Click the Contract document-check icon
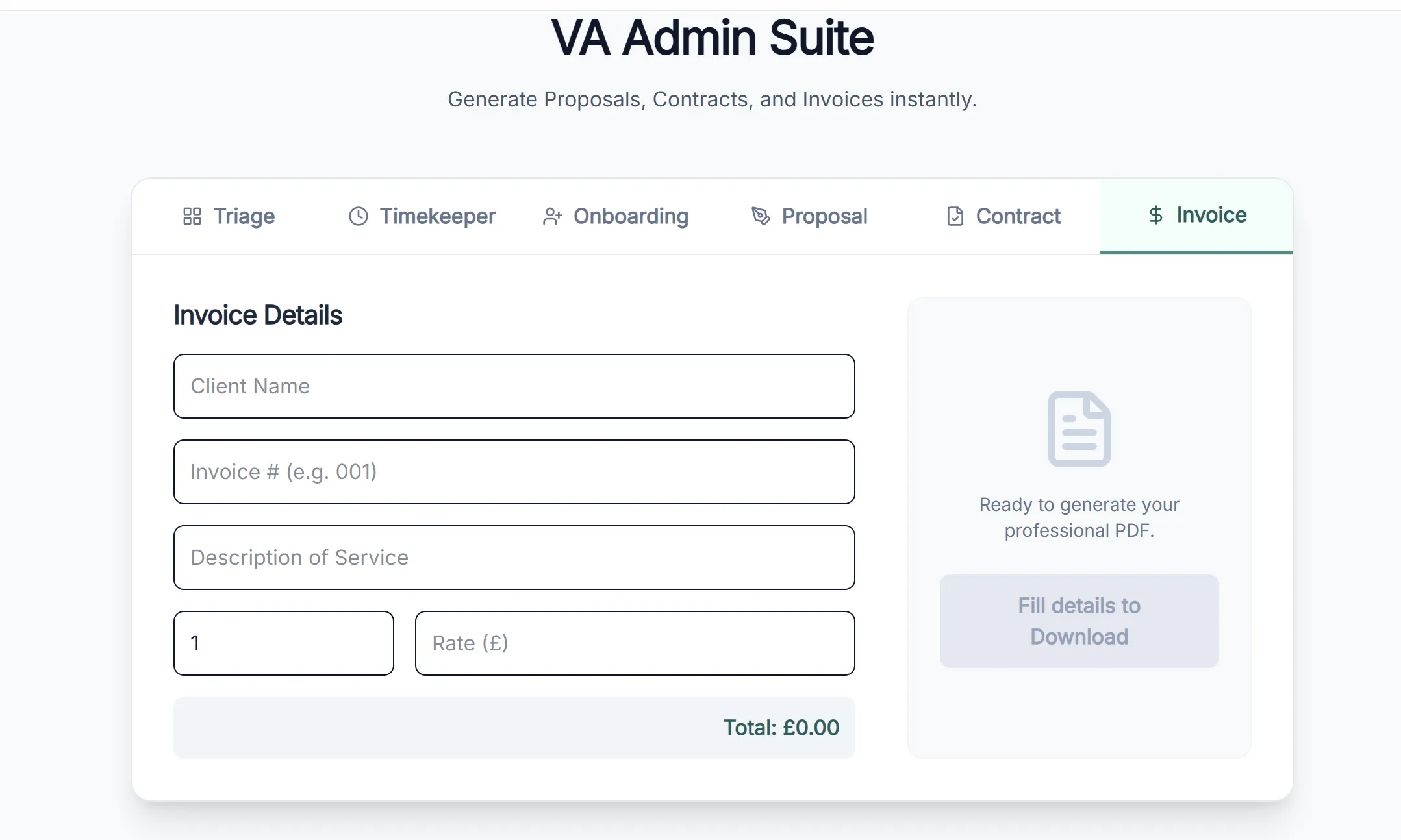This screenshot has width=1401, height=840. (x=955, y=216)
